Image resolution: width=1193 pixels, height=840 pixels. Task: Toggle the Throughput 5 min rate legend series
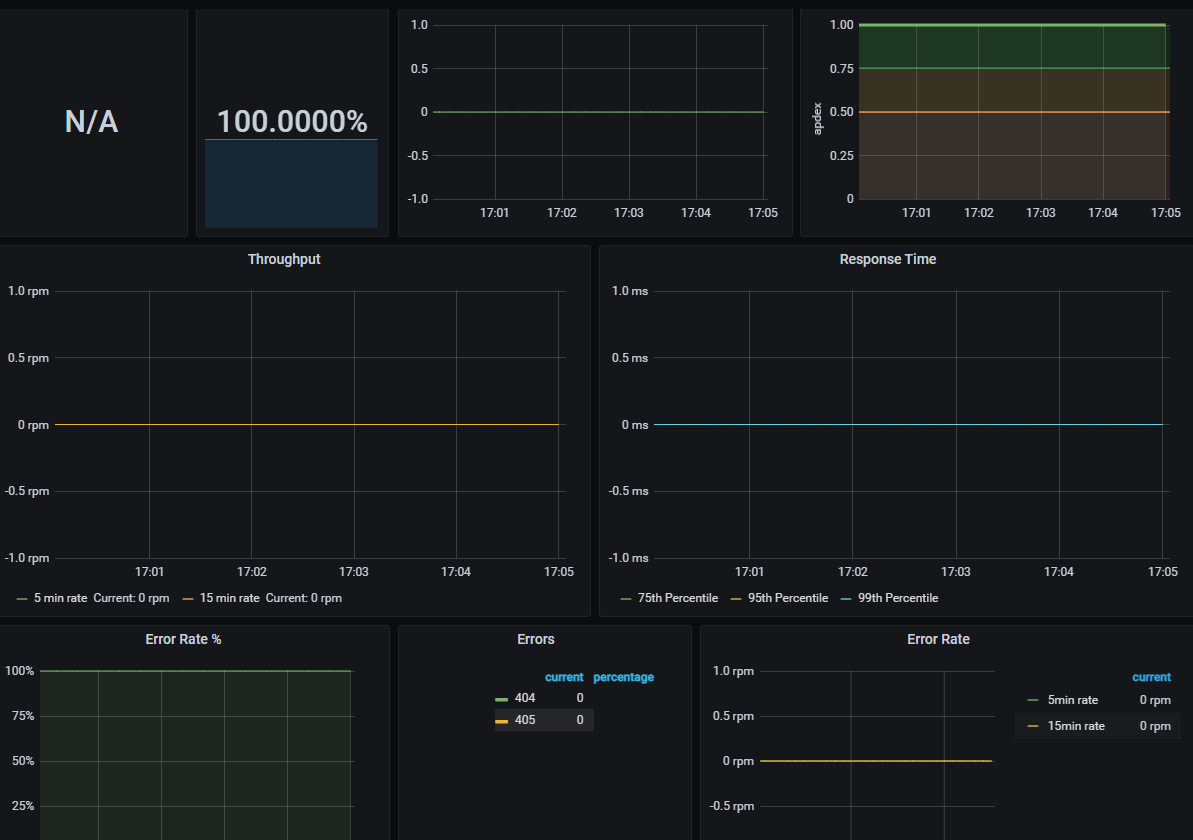pyautogui.click(x=60, y=598)
